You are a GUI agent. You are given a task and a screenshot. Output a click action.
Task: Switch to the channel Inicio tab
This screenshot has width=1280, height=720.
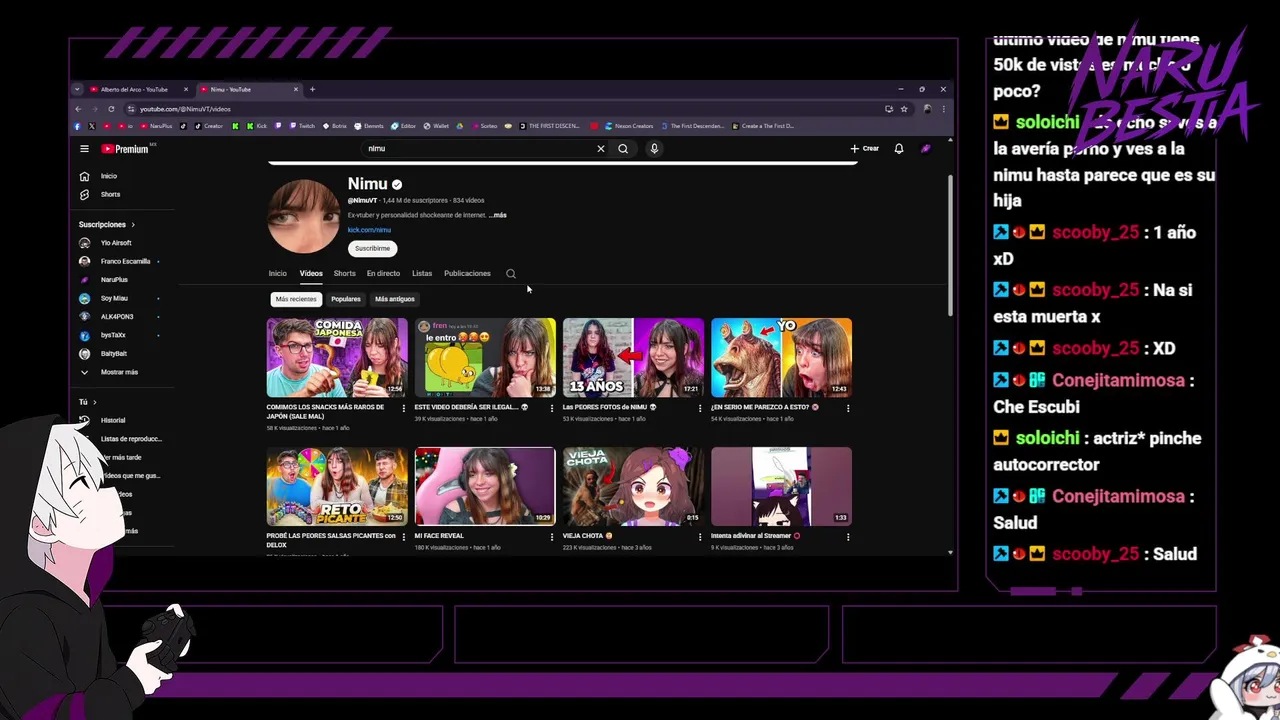[277, 273]
